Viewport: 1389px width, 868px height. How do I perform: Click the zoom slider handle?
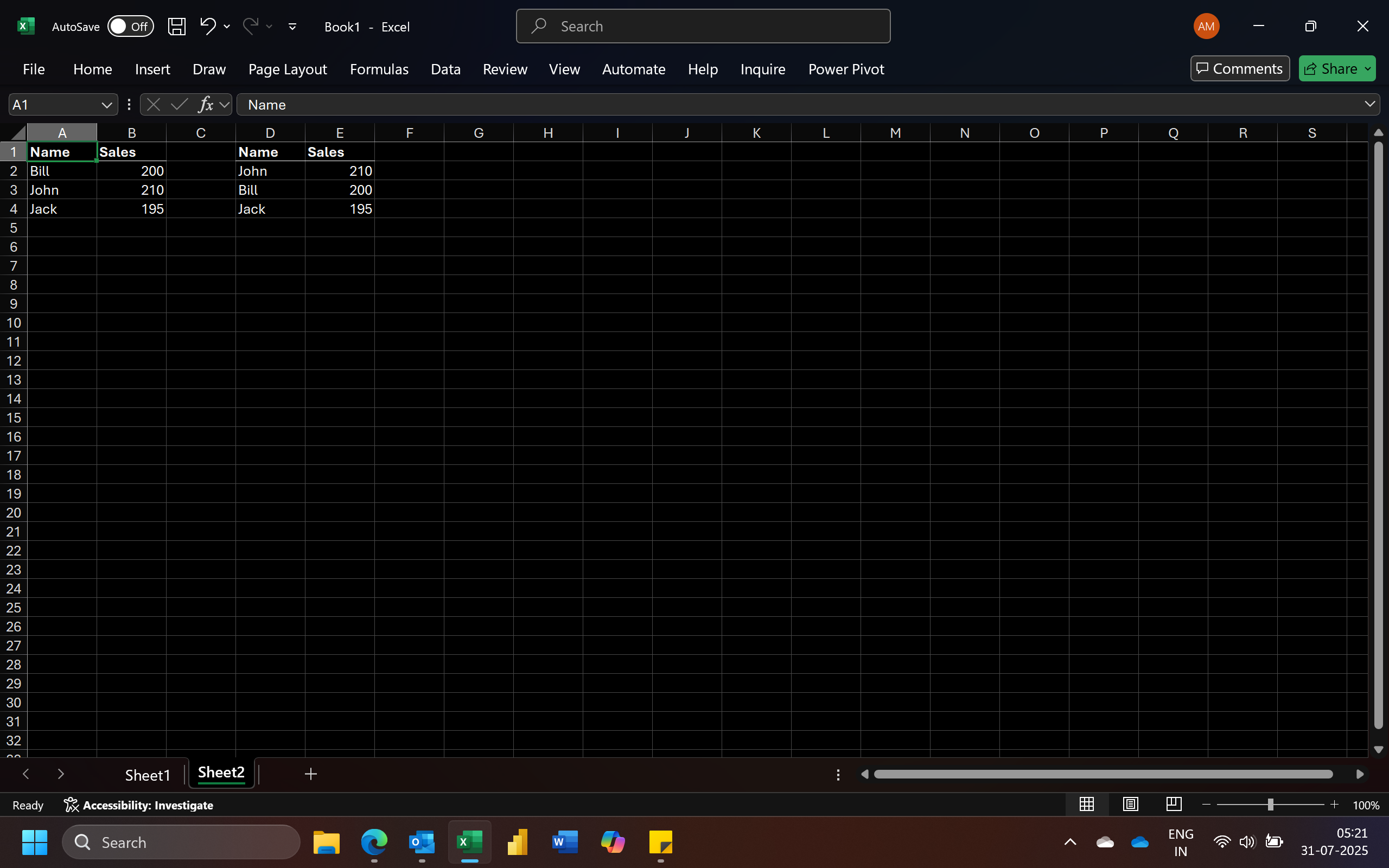click(x=1270, y=805)
